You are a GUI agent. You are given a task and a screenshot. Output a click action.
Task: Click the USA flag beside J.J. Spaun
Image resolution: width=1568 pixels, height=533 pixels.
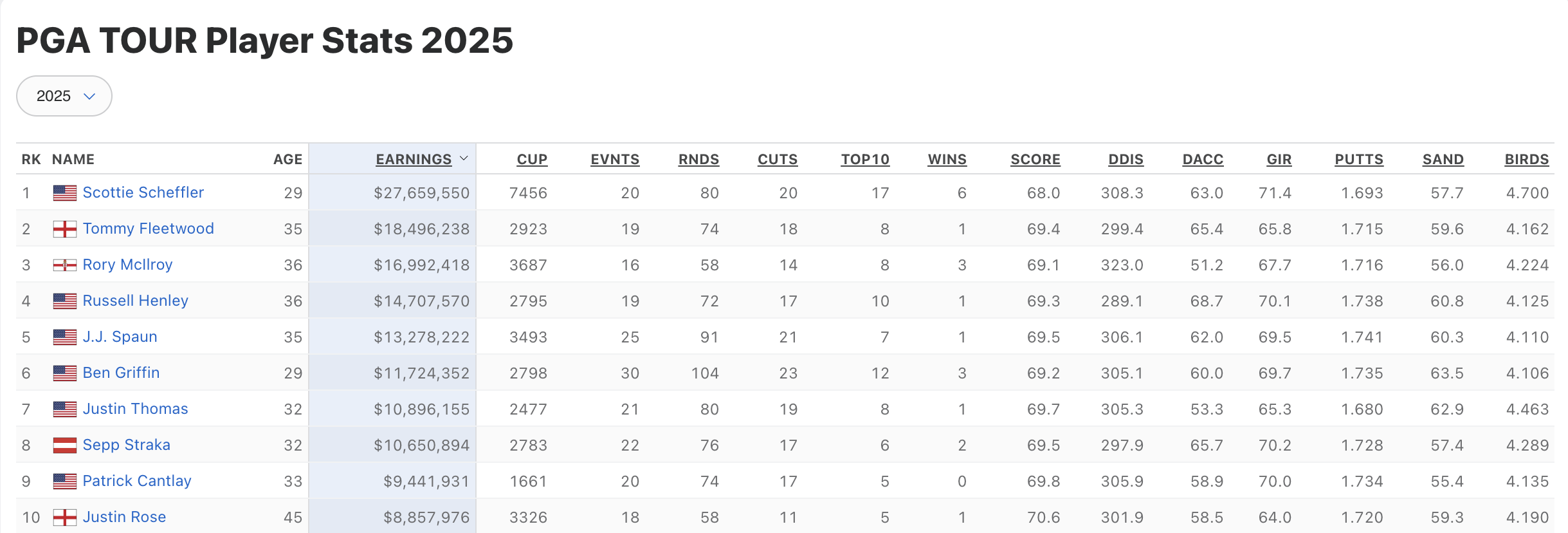[x=64, y=337]
